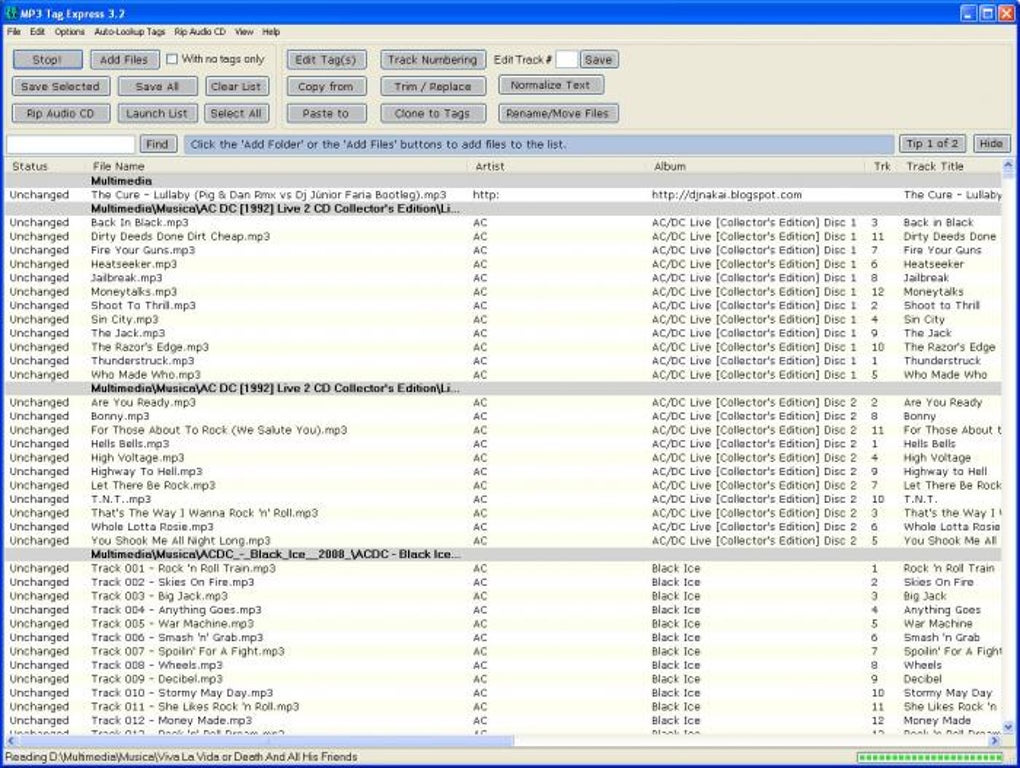Click the Find button
The width and height of the screenshot is (1020, 768).
click(157, 144)
